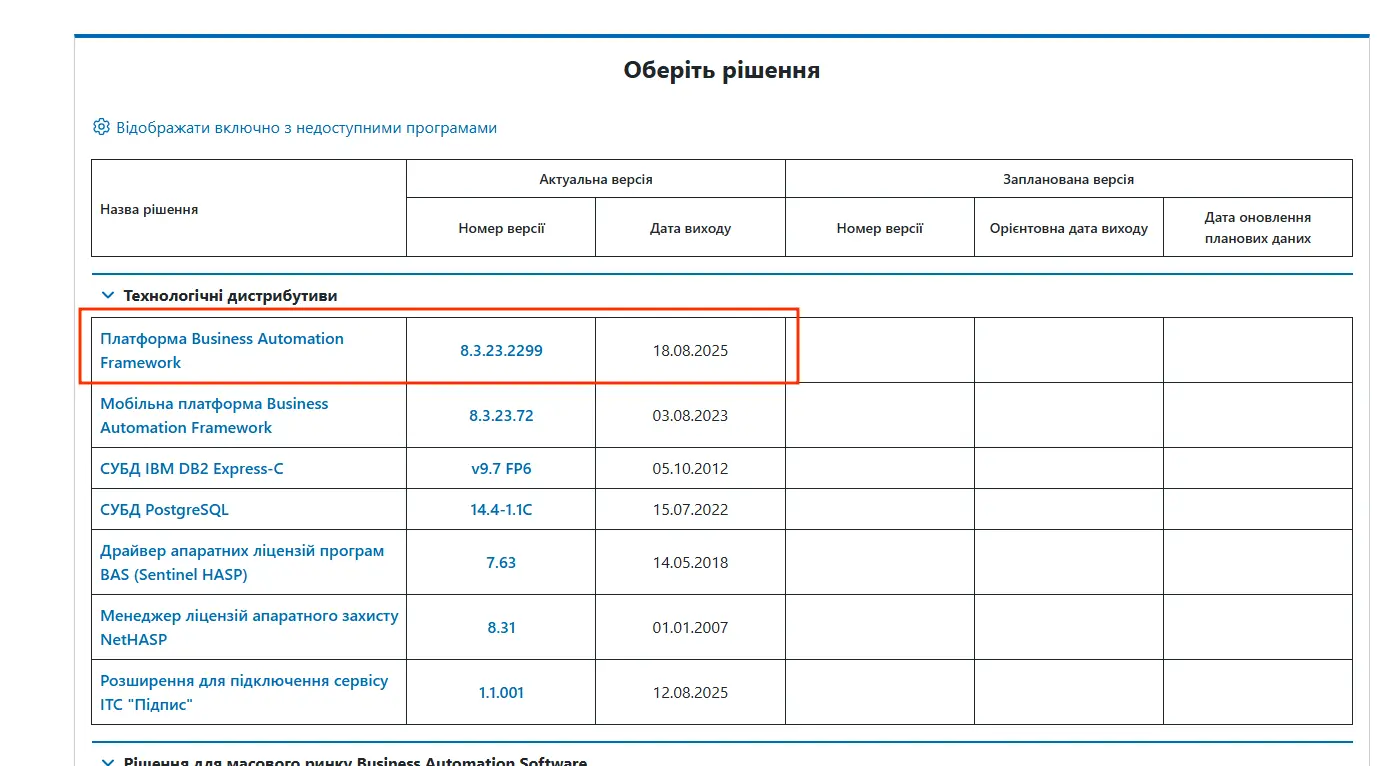Click the gear icon beside display settings

tap(101, 127)
